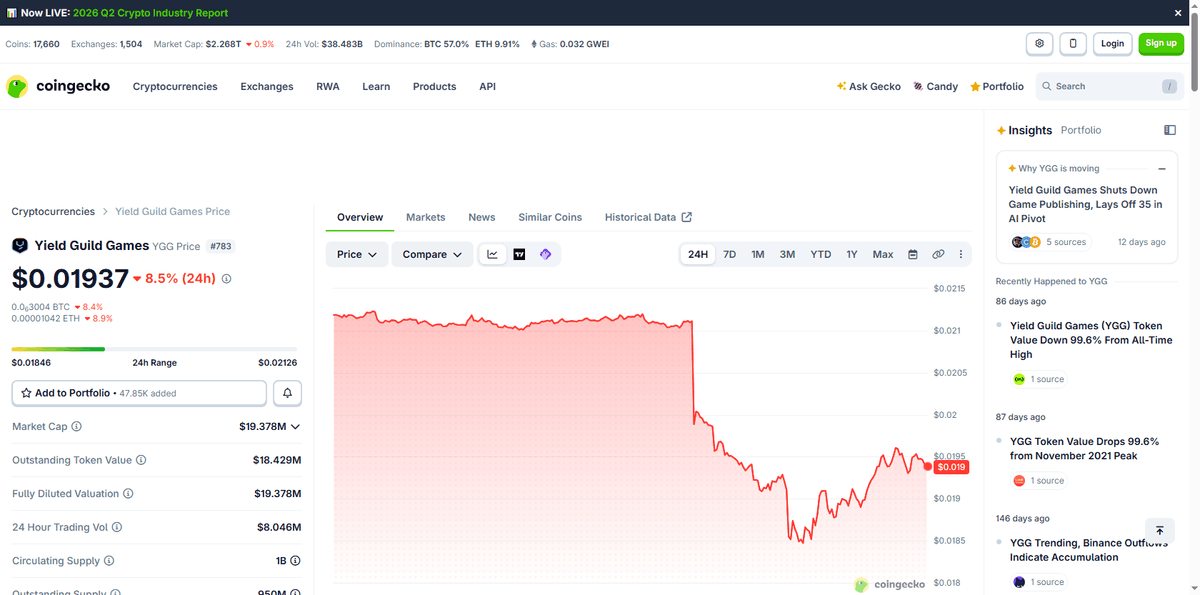
Task: Expand the Market Cap $19.378M chevron
Action: 295,427
